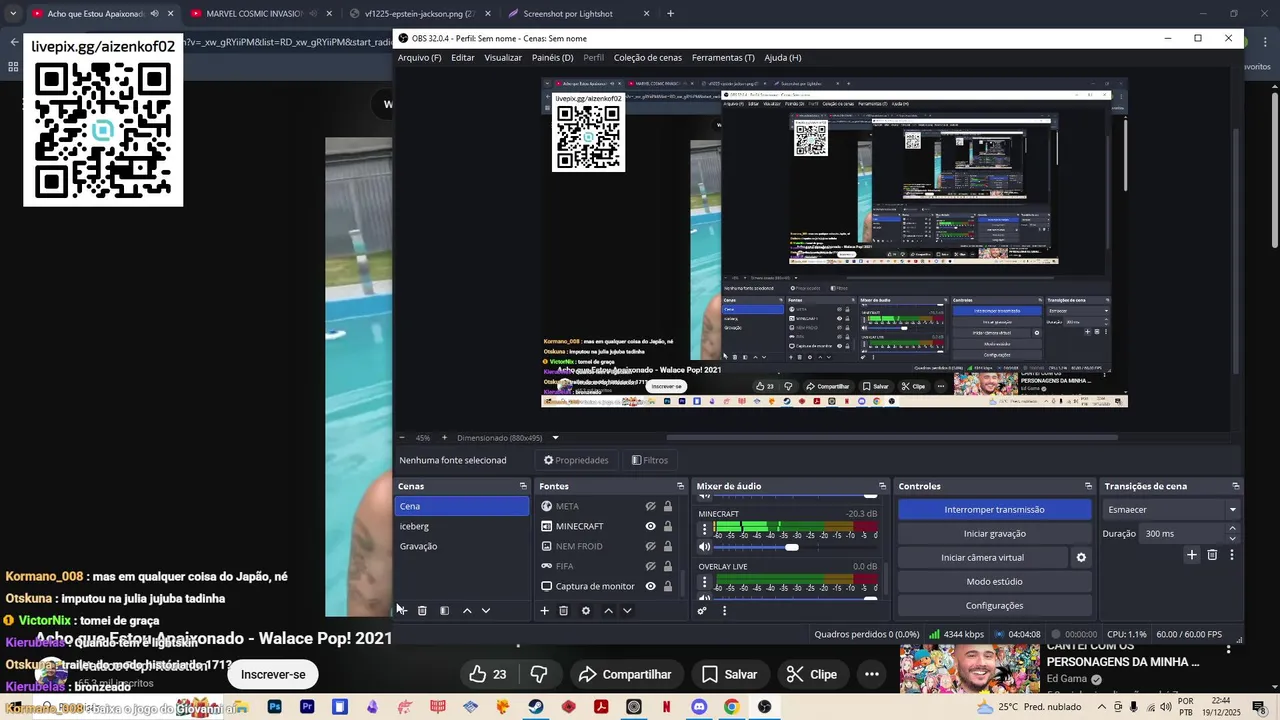Screen dimensions: 1280x720
Task: Open Visualizar menu in OBS
Action: click(x=503, y=58)
